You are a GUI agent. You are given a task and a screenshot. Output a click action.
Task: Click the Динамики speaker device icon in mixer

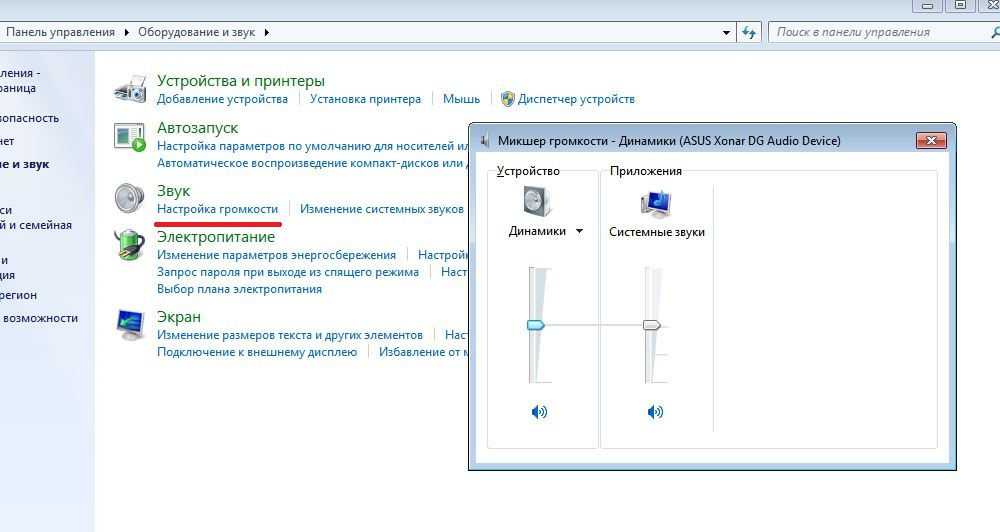click(x=538, y=201)
